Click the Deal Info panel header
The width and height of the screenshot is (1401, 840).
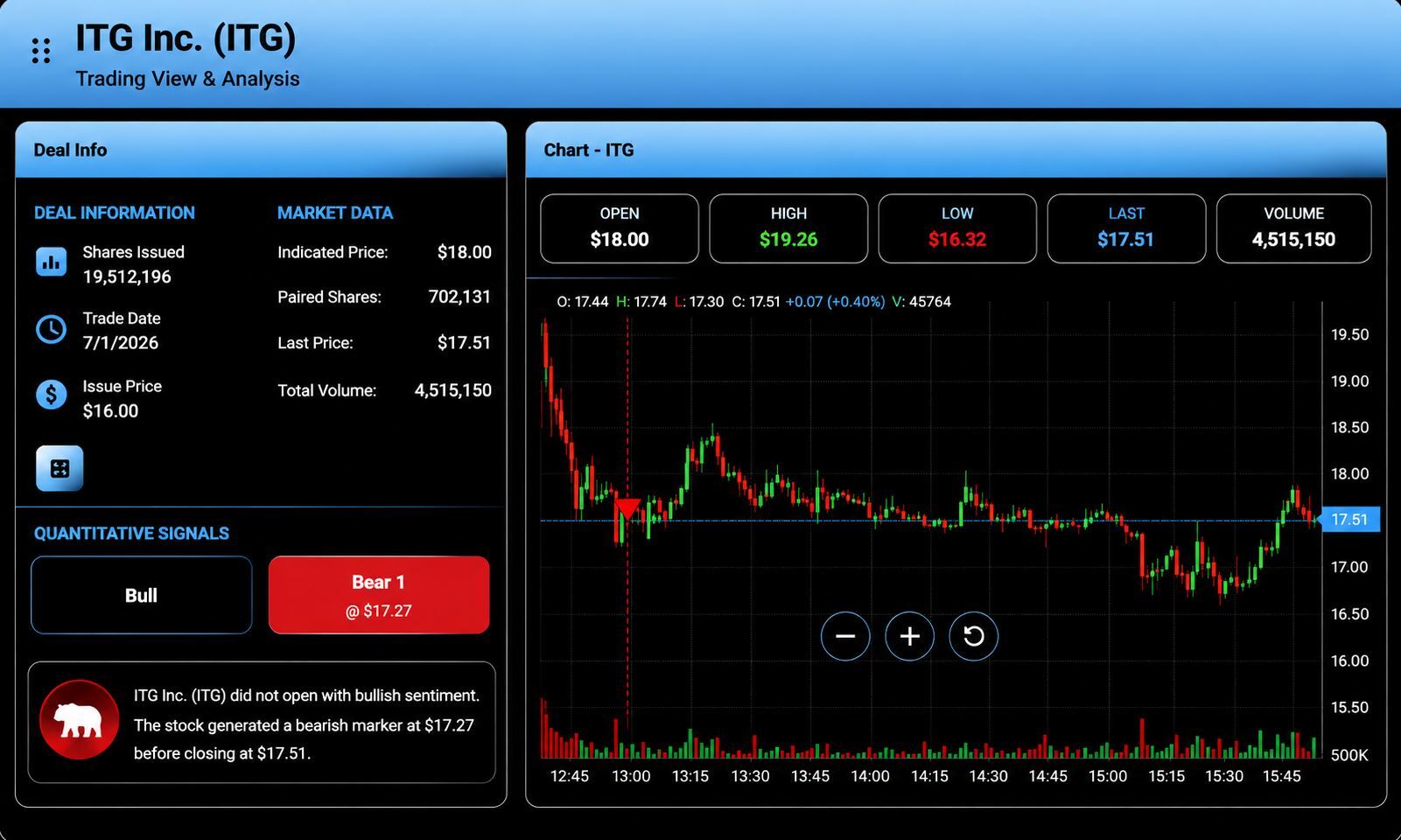pos(261,150)
